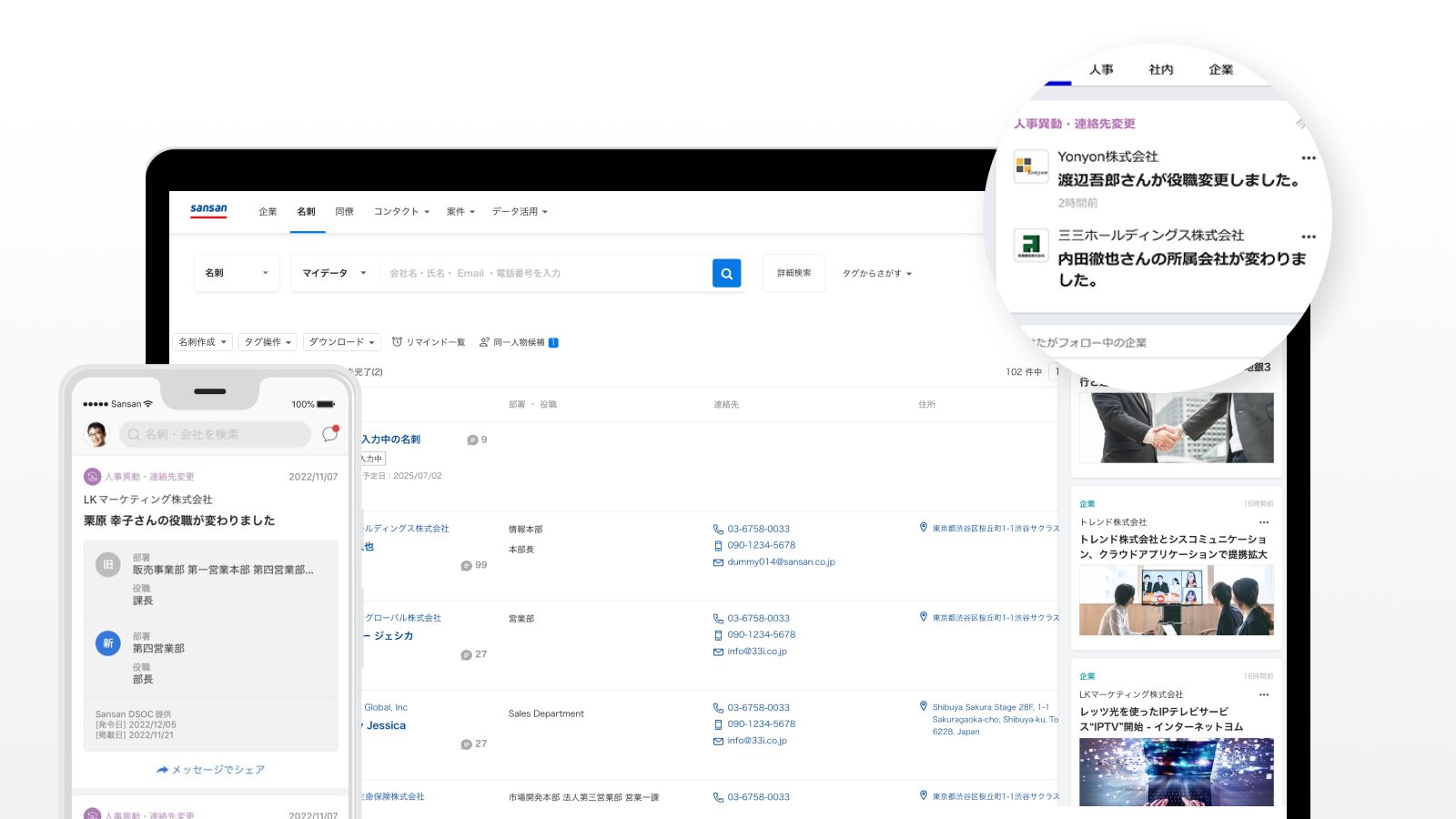1456x819 pixels.
Task: Expand the ダウンロード dropdown button
Action: (341, 342)
